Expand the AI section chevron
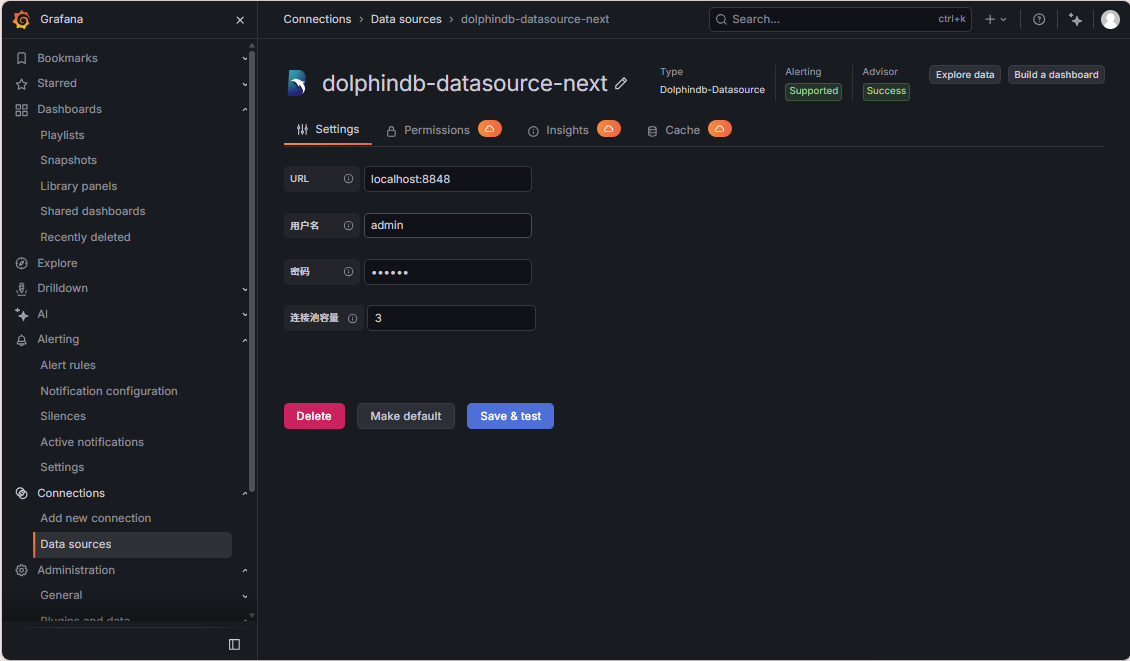The image size is (1130, 661). click(x=244, y=314)
